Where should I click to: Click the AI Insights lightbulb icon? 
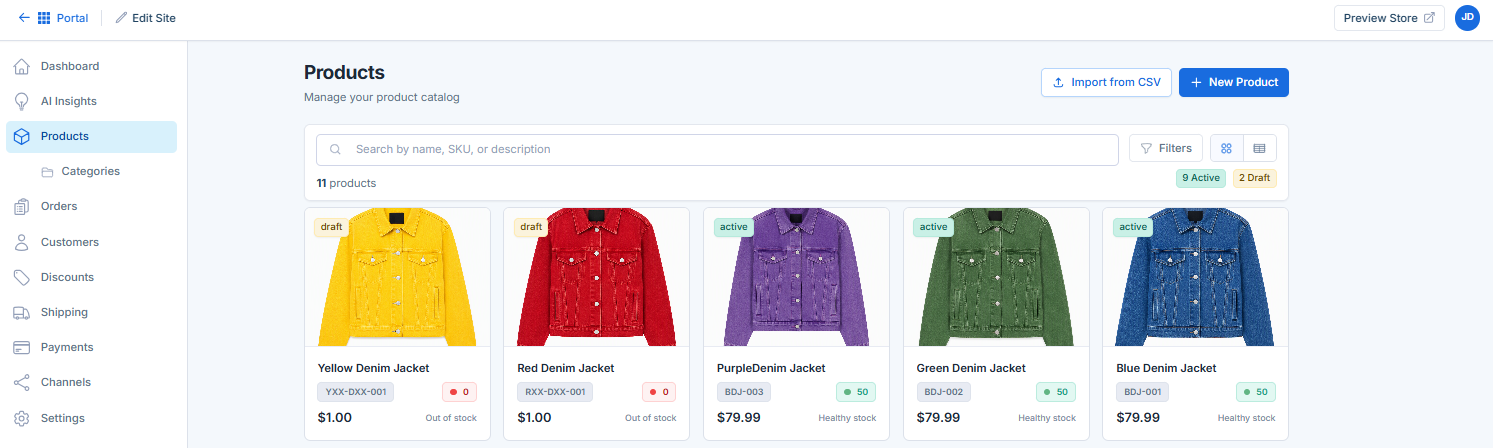click(x=22, y=101)
